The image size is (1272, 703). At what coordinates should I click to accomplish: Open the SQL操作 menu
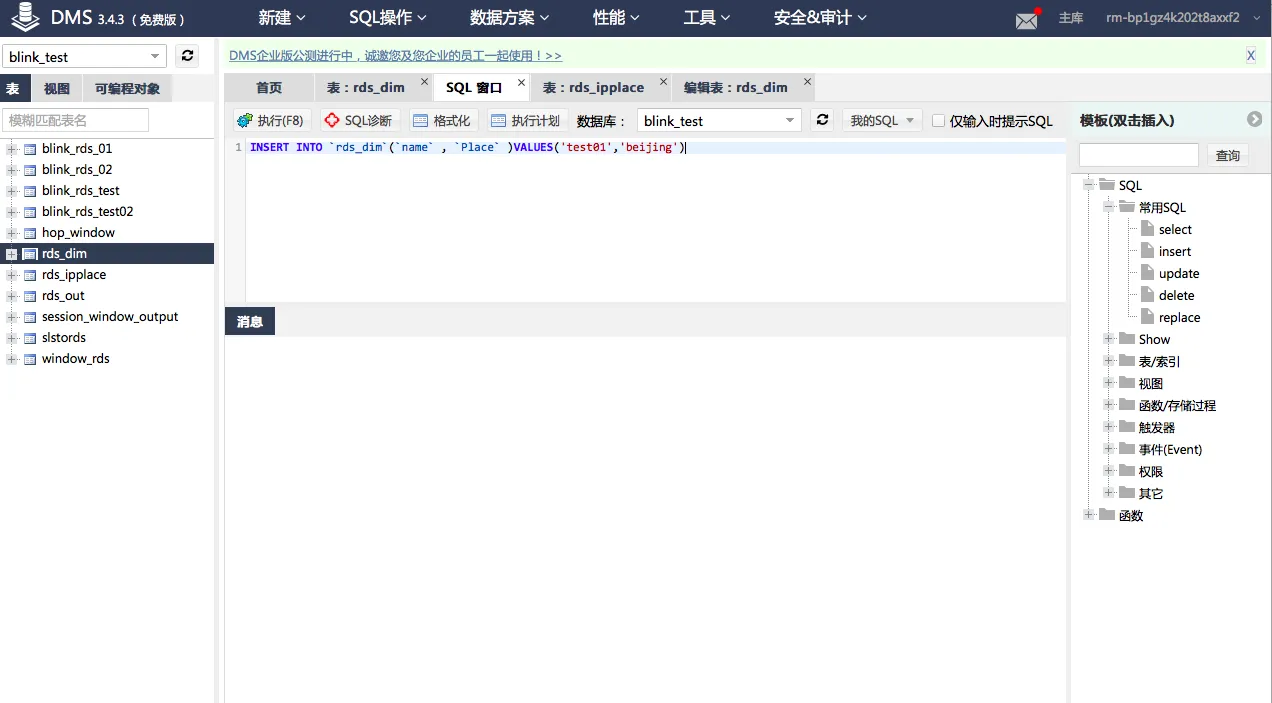click(x=388, y=18)
